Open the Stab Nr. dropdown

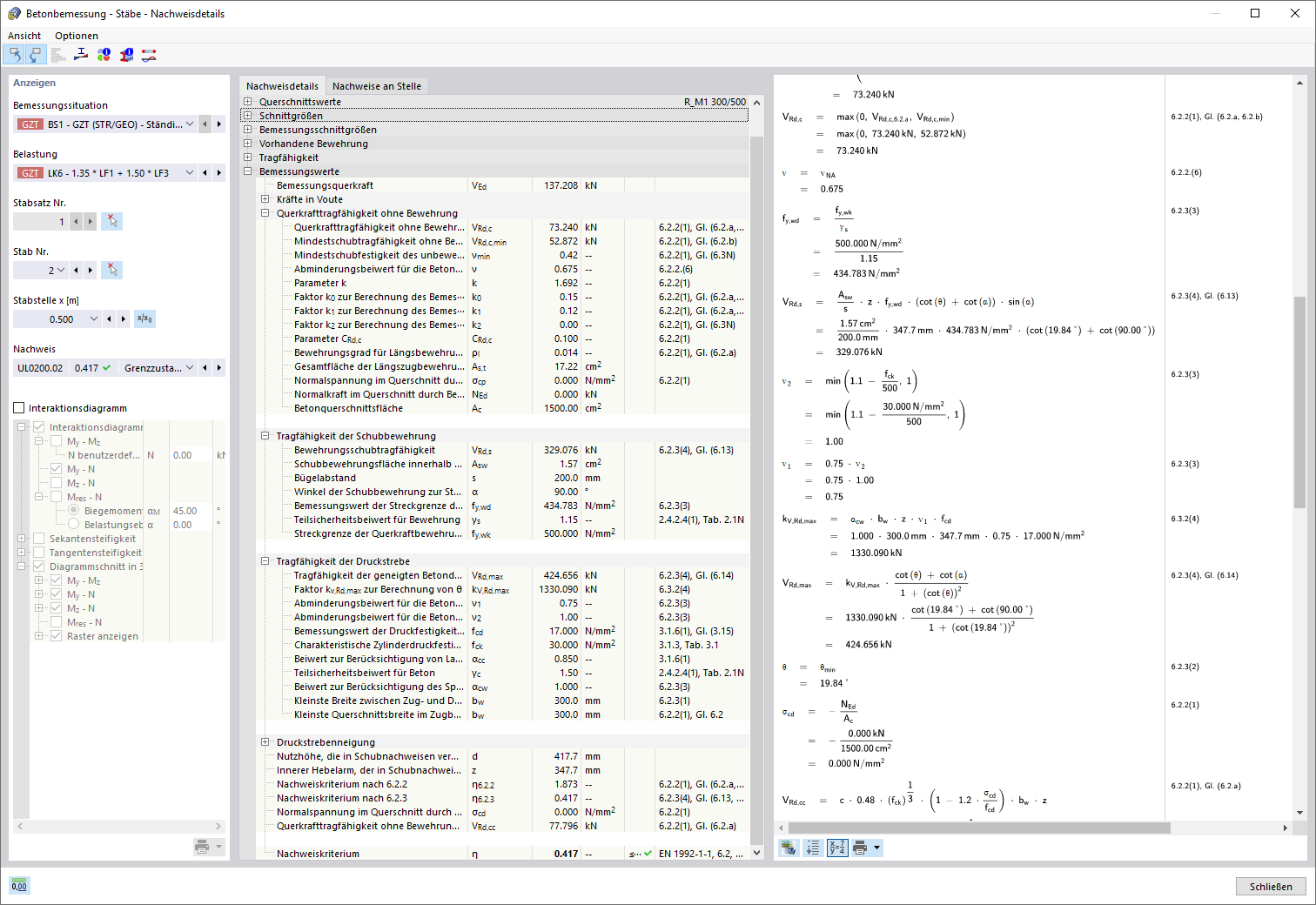pos(61,271)
